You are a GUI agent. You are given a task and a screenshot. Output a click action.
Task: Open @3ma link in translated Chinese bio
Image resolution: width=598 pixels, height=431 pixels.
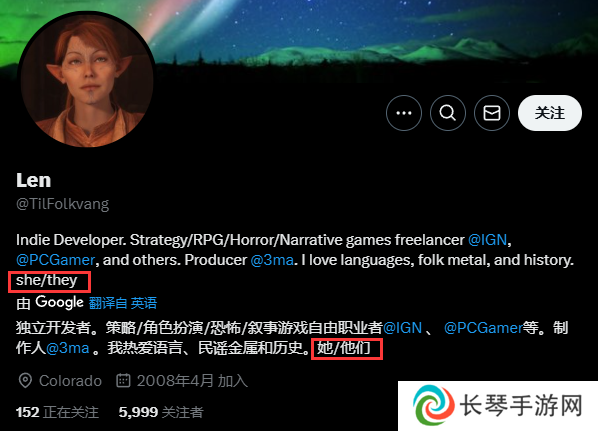(68, 348)
